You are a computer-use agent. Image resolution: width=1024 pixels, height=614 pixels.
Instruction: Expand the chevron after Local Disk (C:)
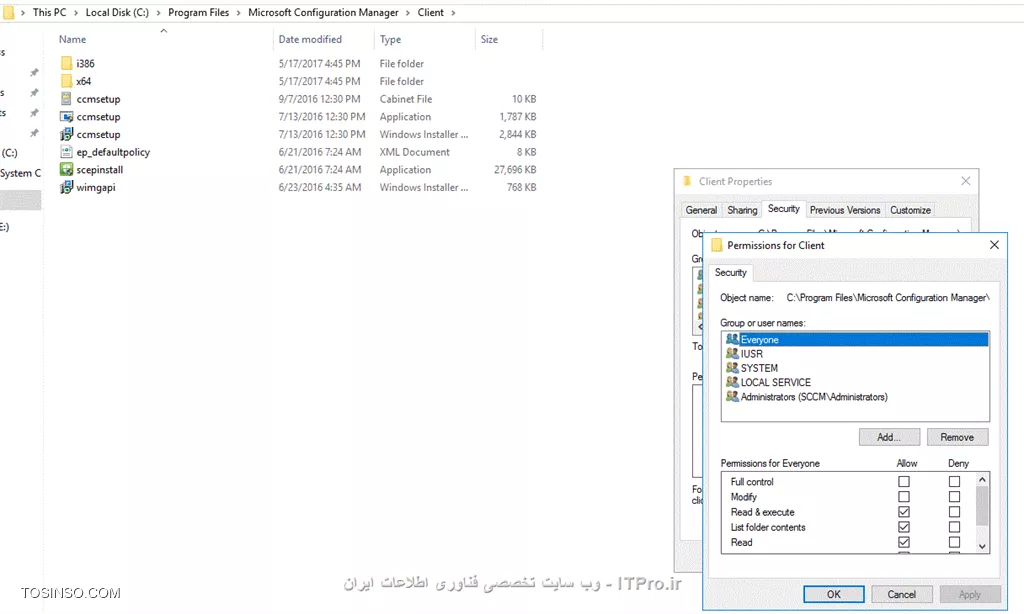[158, 12]
